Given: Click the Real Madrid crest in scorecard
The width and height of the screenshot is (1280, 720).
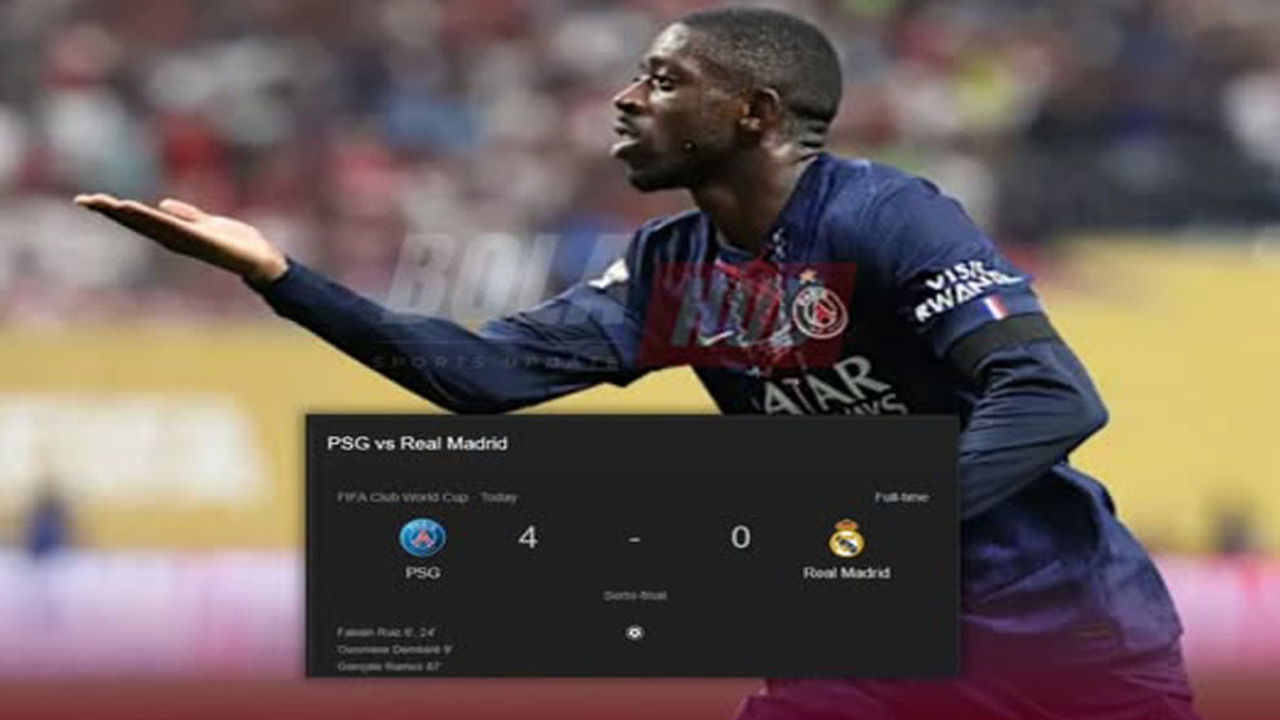Looking at the screenshot, I should tap(846, 538).
